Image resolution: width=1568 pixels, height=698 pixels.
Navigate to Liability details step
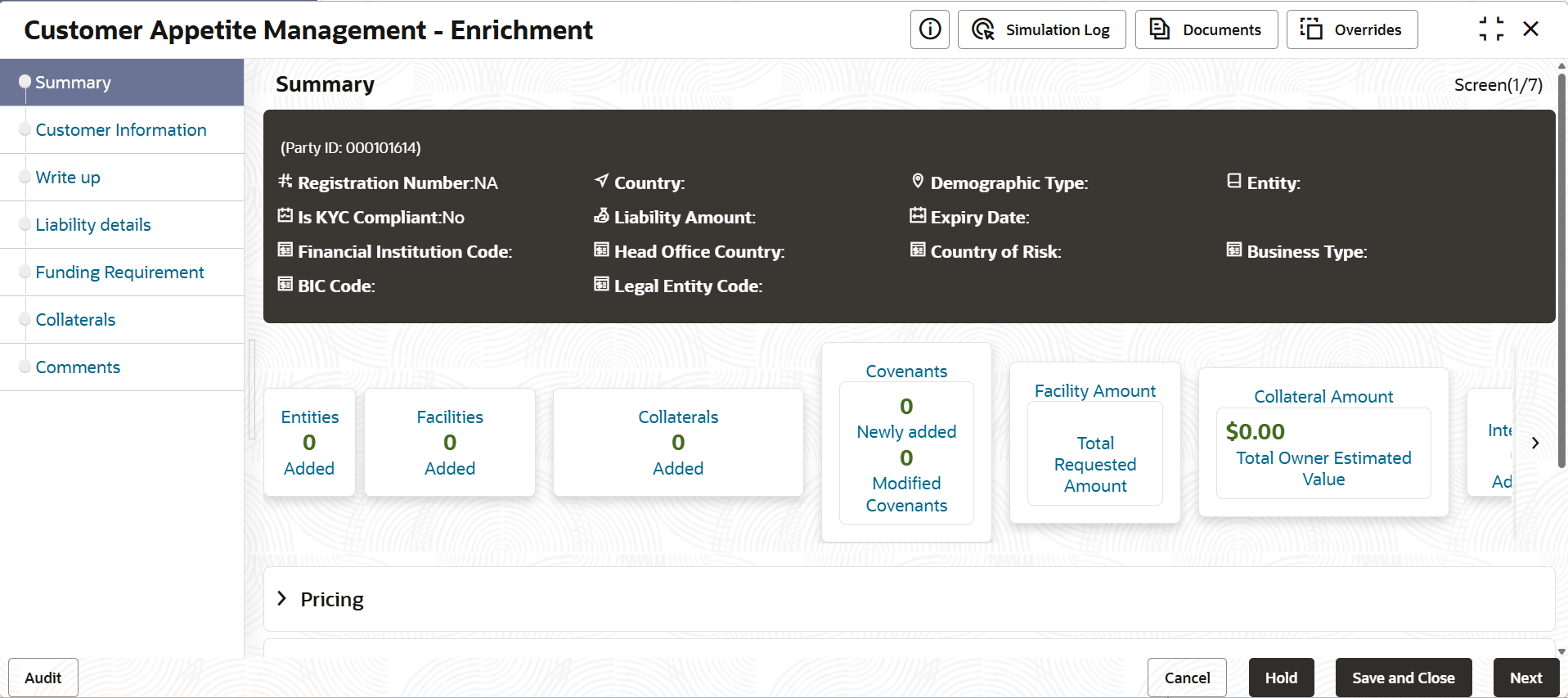click(122, 225)
